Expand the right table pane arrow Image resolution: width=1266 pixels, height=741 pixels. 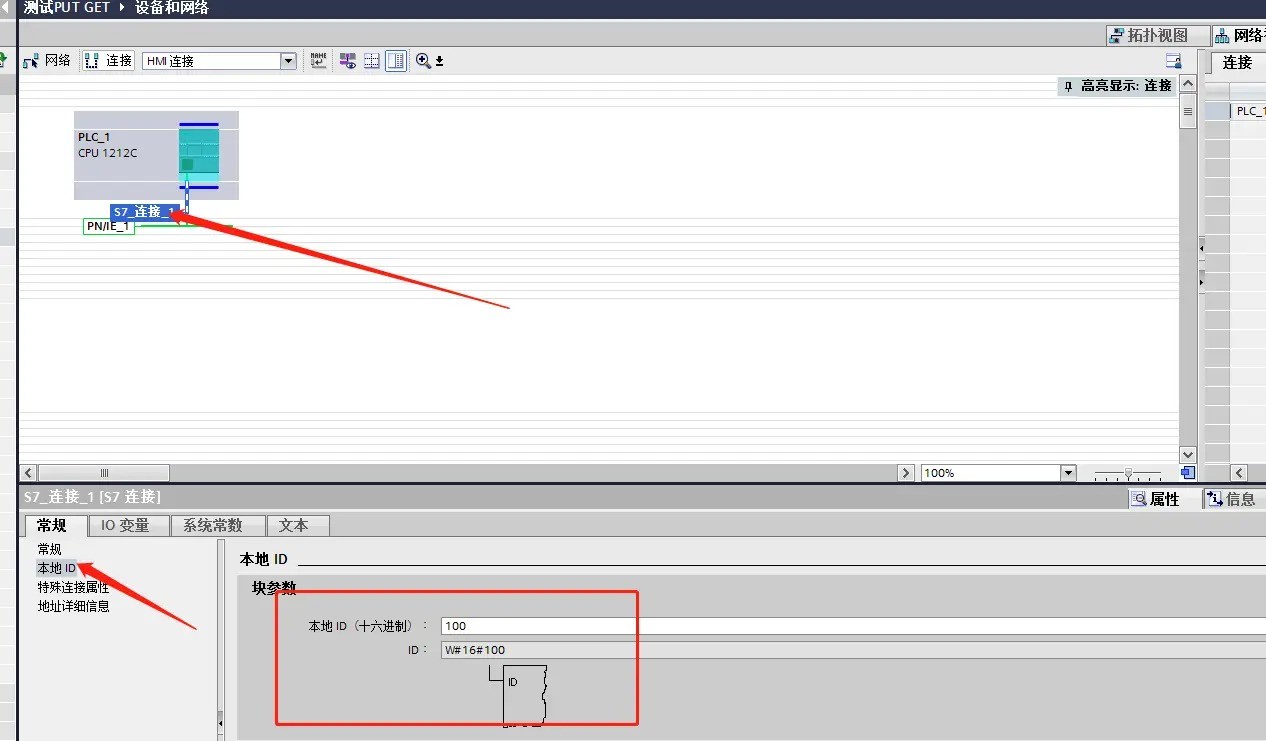coord(1202,284)
